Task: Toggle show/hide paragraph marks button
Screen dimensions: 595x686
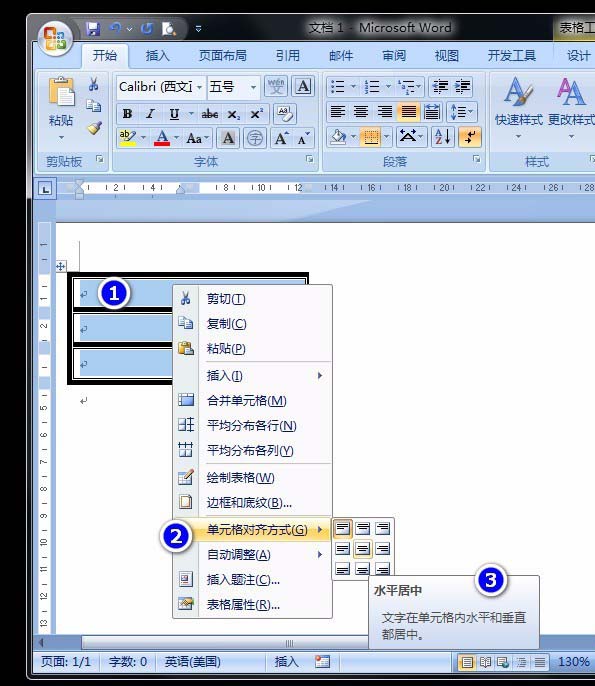Action: 470,137
